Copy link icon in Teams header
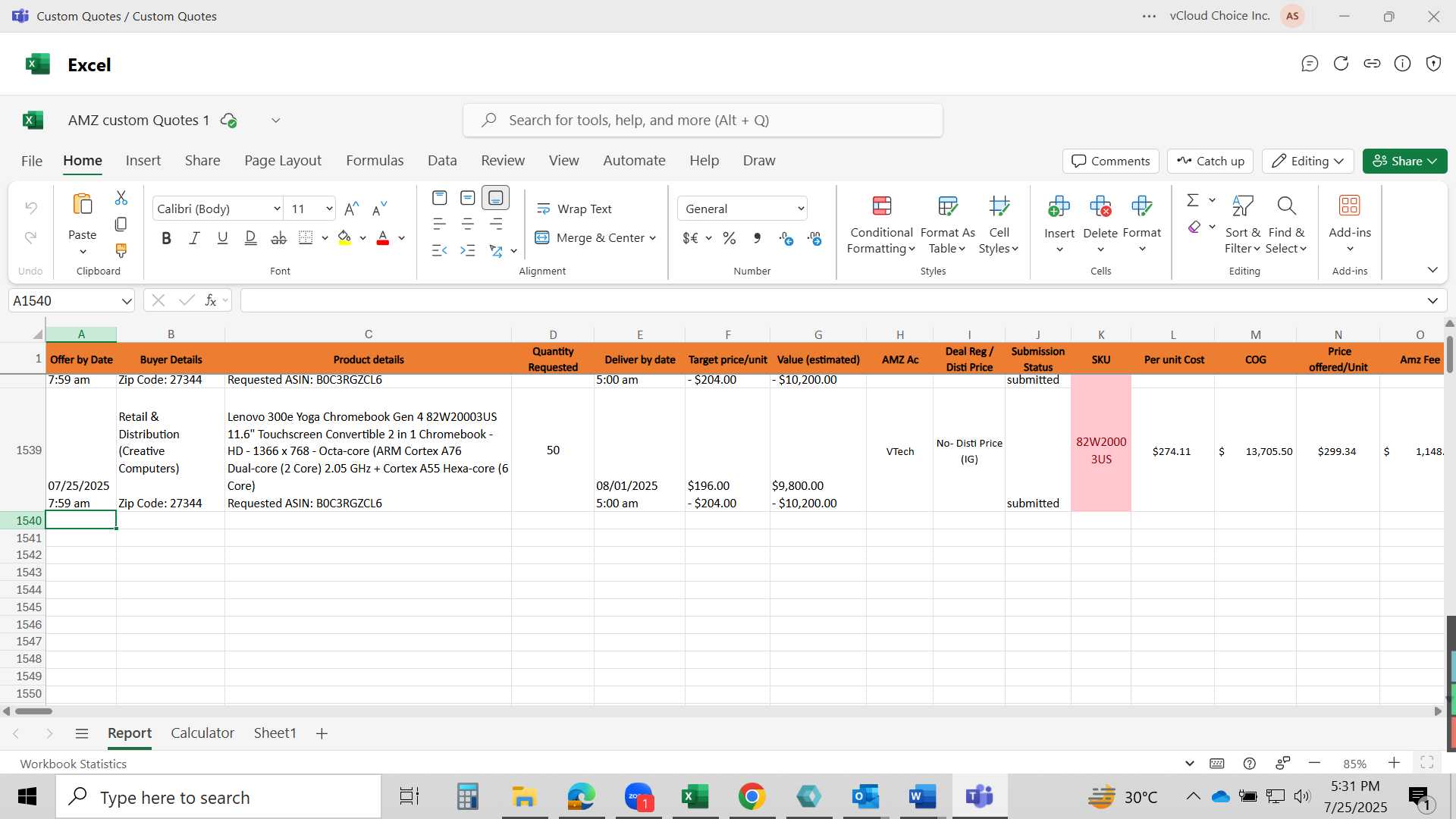Image resolution: width=1456 pixels, height=819 pixels. pyautogui.click(x=1372, y=64)
